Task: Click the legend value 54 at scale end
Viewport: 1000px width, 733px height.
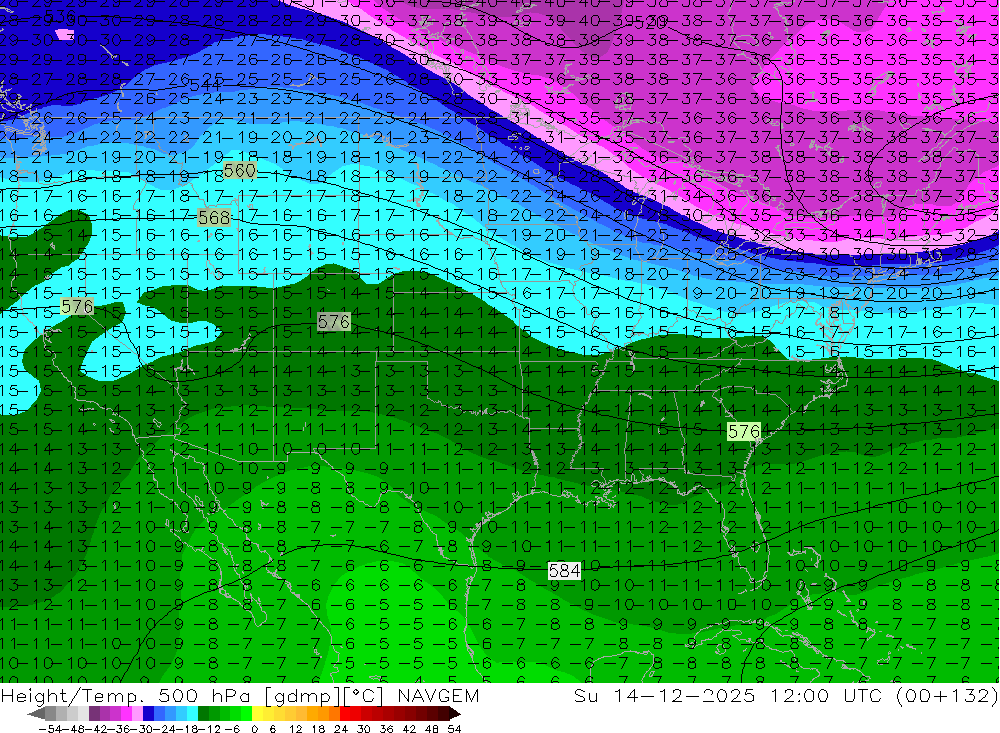Action: tap(454, 729)
